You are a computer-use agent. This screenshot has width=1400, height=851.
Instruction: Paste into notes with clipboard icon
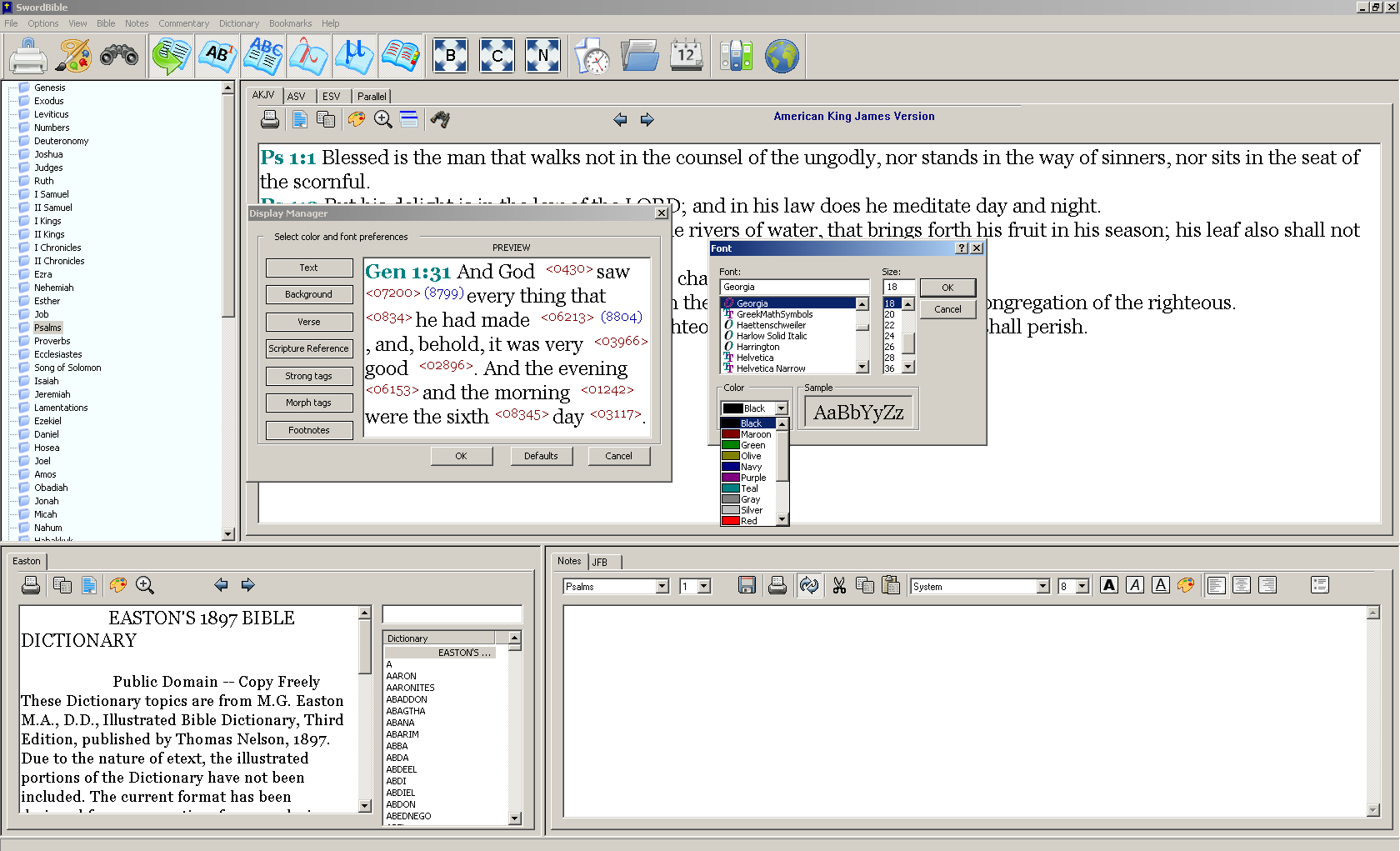pyautogui.click(x=891, y=585)
